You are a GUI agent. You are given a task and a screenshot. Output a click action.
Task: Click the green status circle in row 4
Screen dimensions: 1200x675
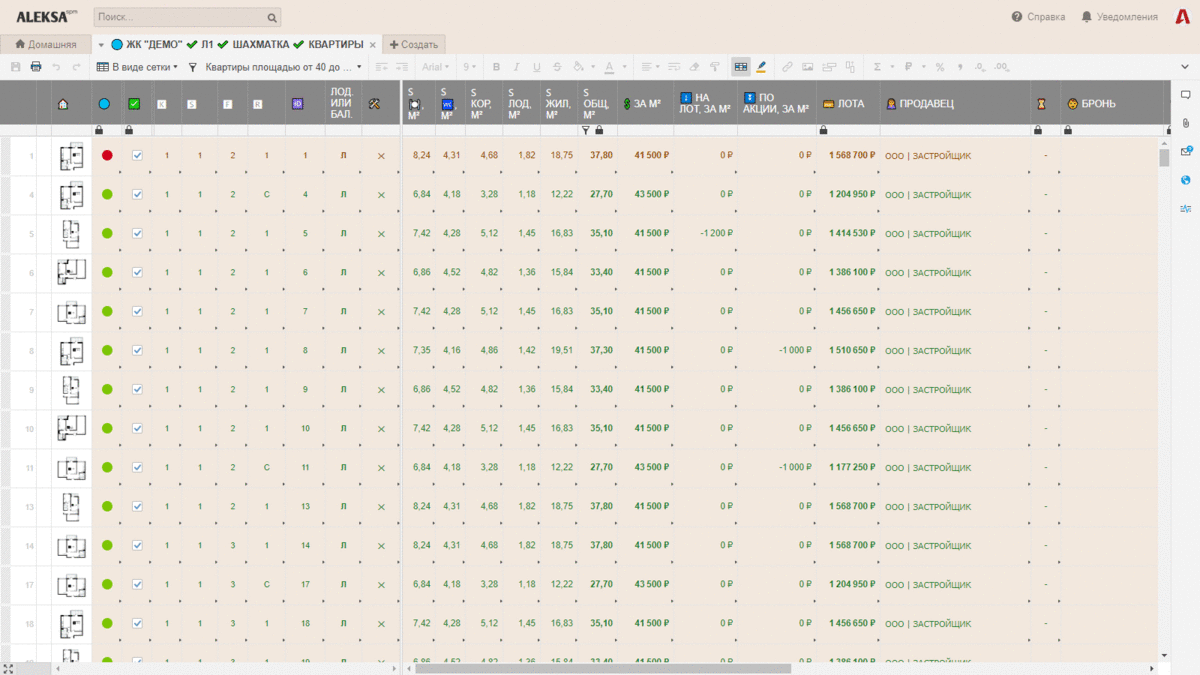pos(107,194)
